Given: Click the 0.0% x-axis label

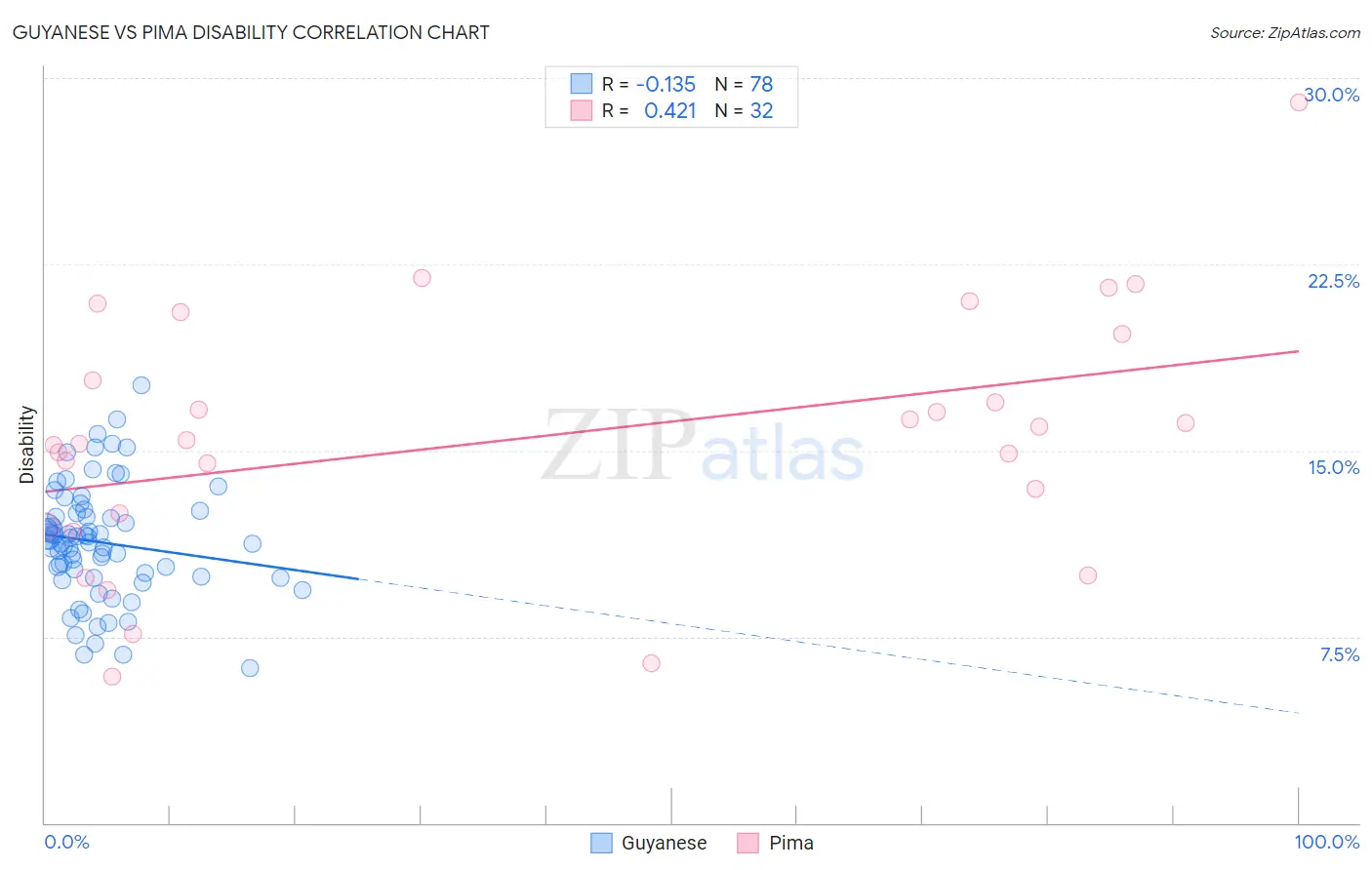Looking at the screenshot, I should pyautogui.click(x=66, y=842).
